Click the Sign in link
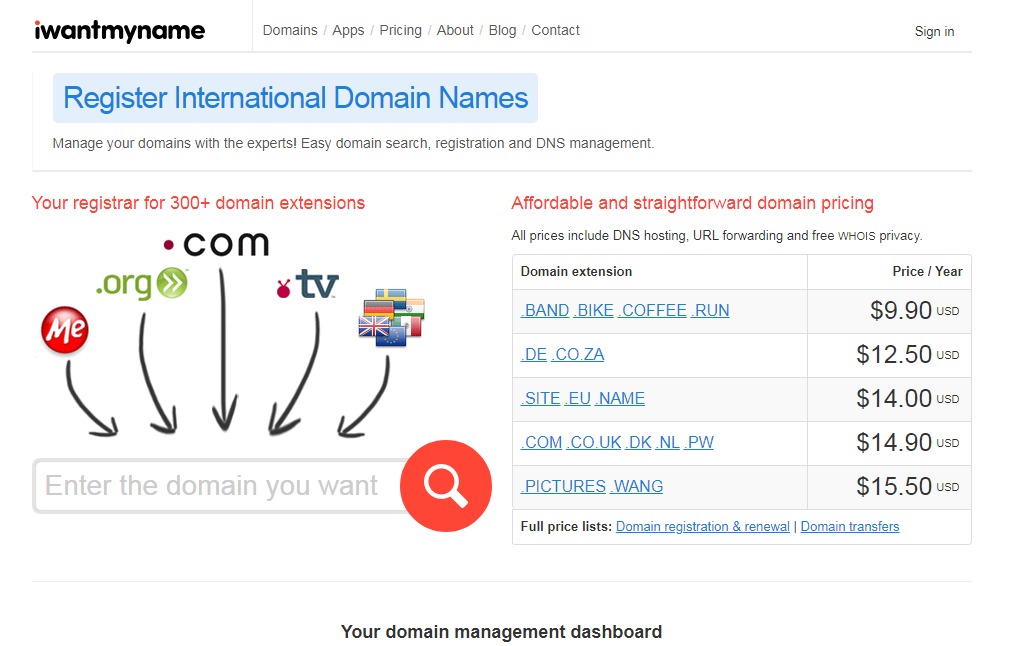This screenshot has width=1017, height=646. pos(934,31)
